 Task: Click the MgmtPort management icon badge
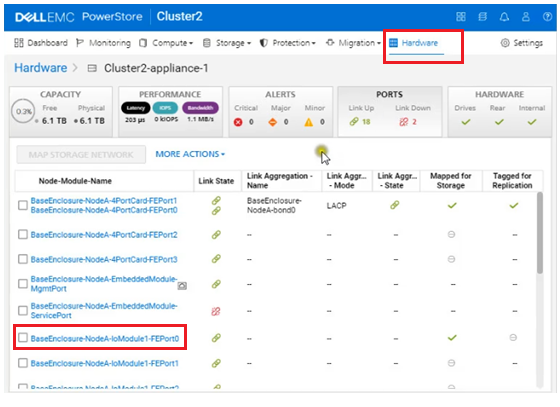click(182, 286)
